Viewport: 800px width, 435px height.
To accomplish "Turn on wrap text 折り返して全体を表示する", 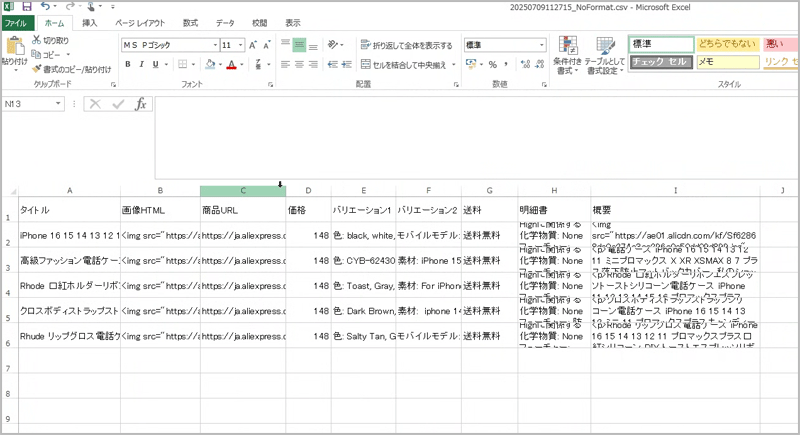I will tap(407, 45).
